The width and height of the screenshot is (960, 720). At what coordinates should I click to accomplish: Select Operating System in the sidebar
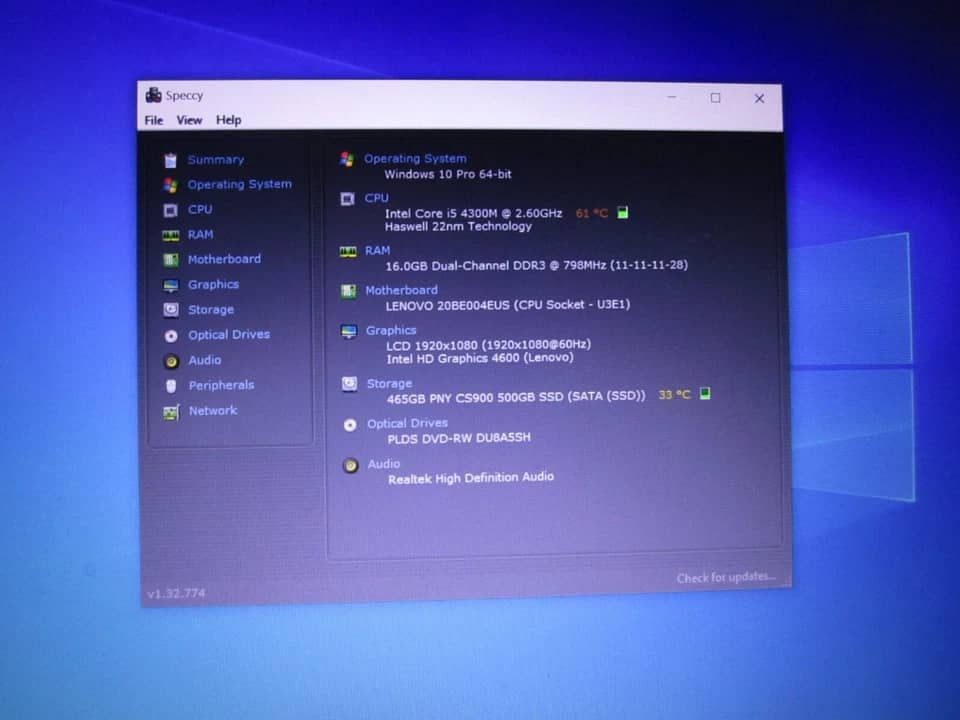tap(239, 184)
